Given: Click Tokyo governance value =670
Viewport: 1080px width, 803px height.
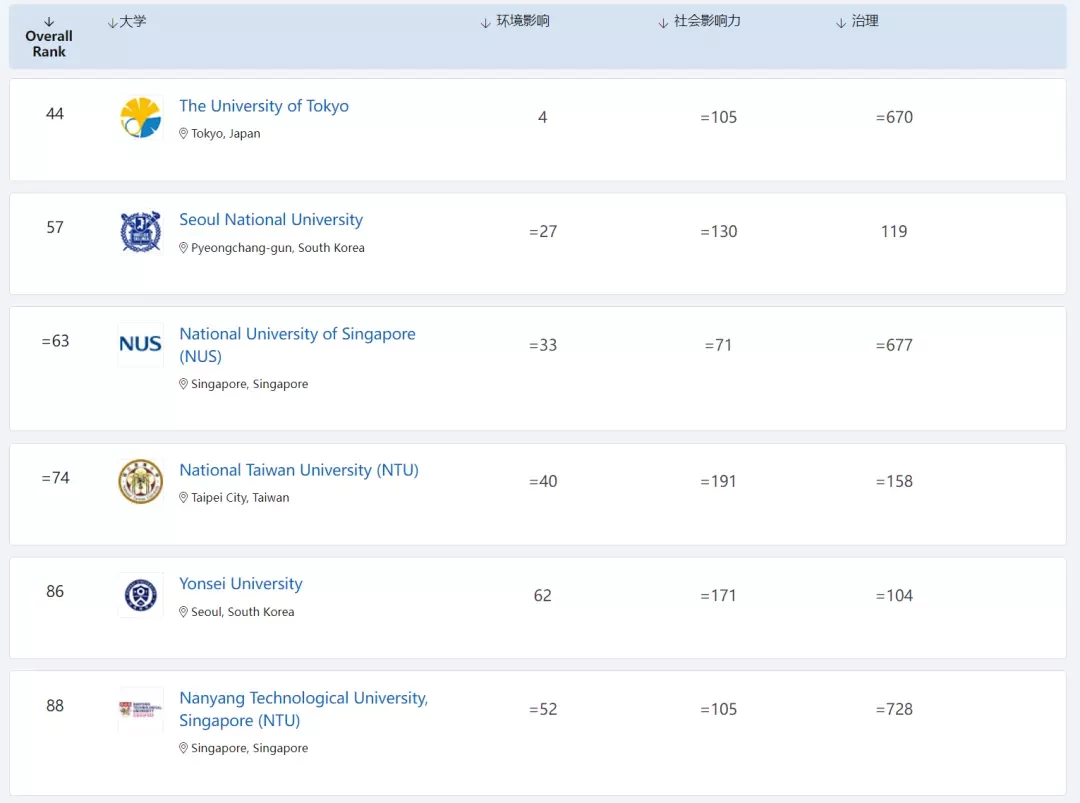Looking at the screenshot, I should coord(894,118).
